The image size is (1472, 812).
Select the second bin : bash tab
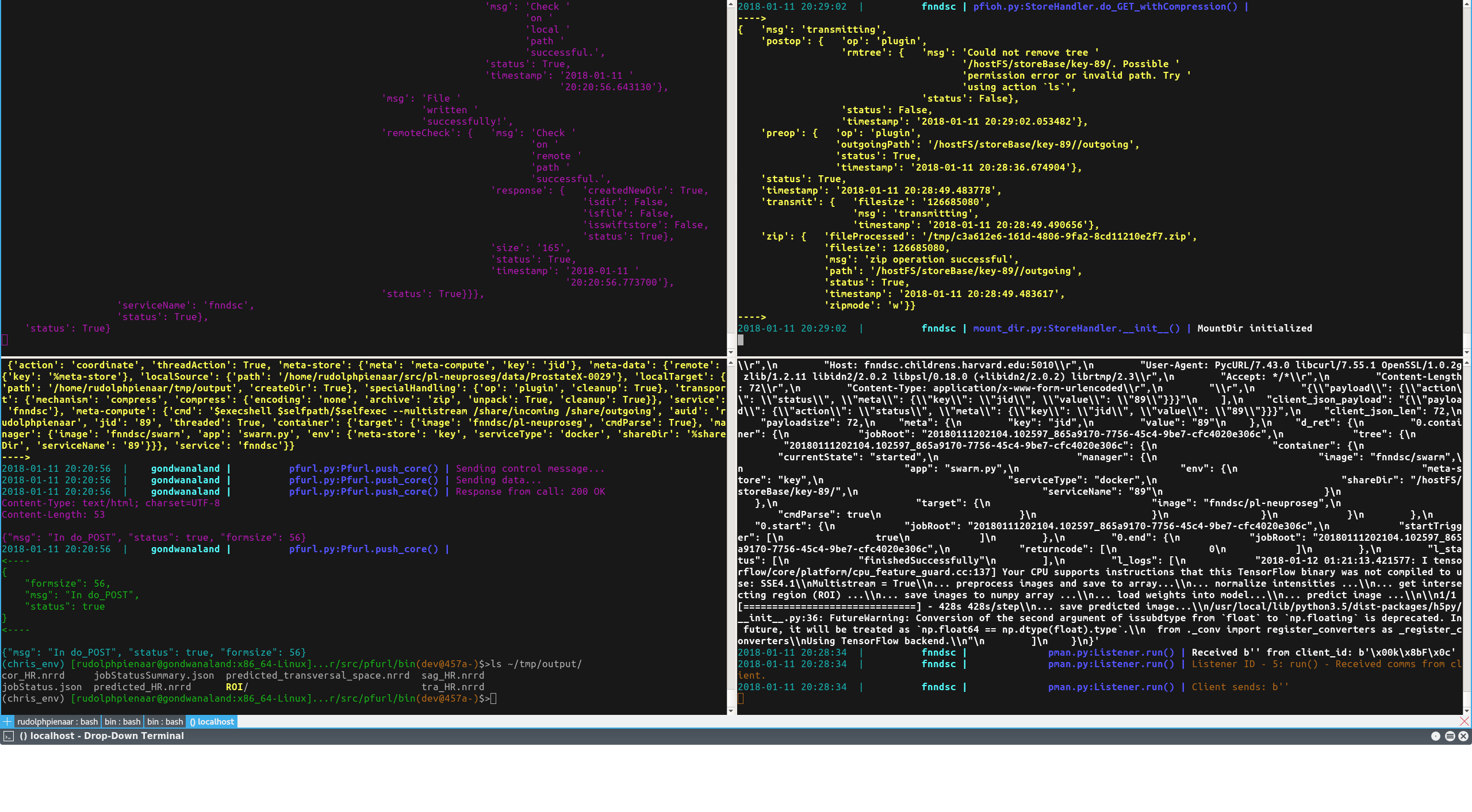click(165, 722)
